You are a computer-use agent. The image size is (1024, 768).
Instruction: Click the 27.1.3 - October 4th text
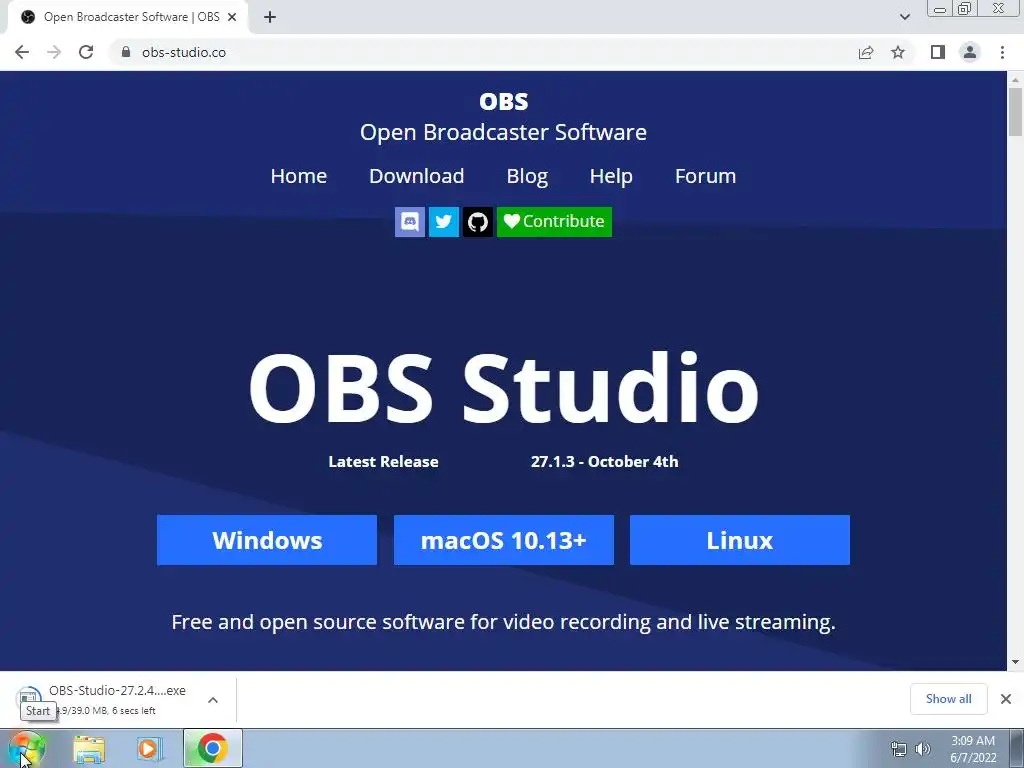pos(604,462)
